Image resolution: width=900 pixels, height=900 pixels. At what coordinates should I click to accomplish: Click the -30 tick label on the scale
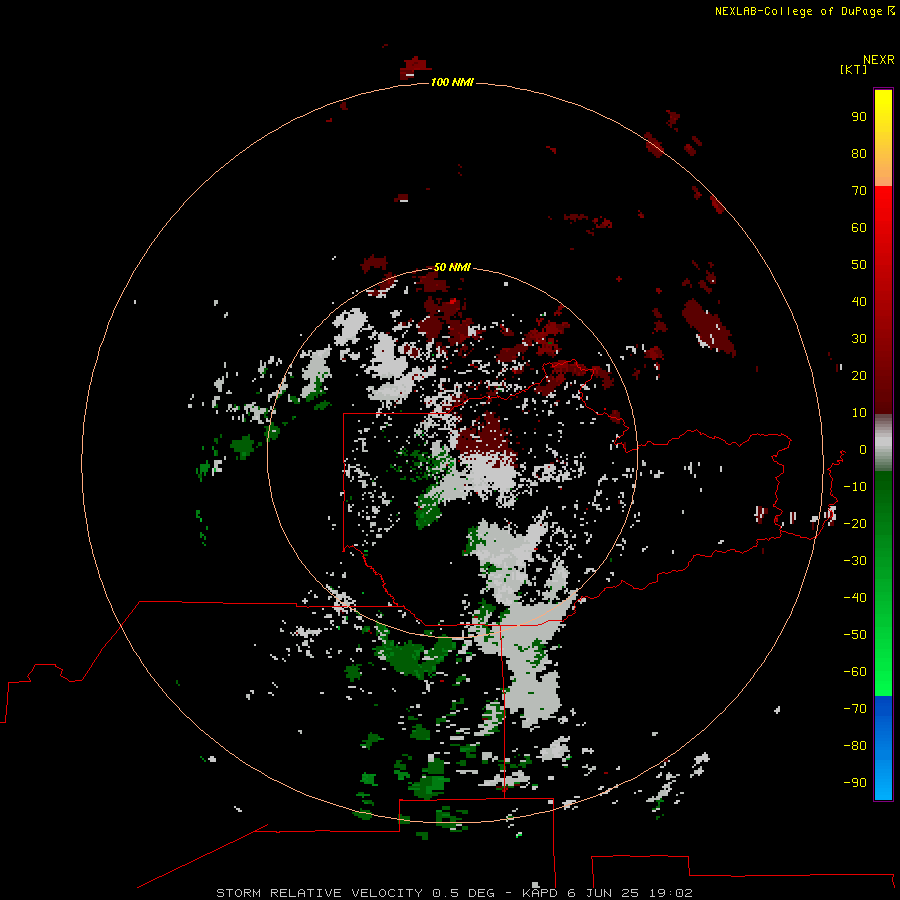(x=855, y=561)
